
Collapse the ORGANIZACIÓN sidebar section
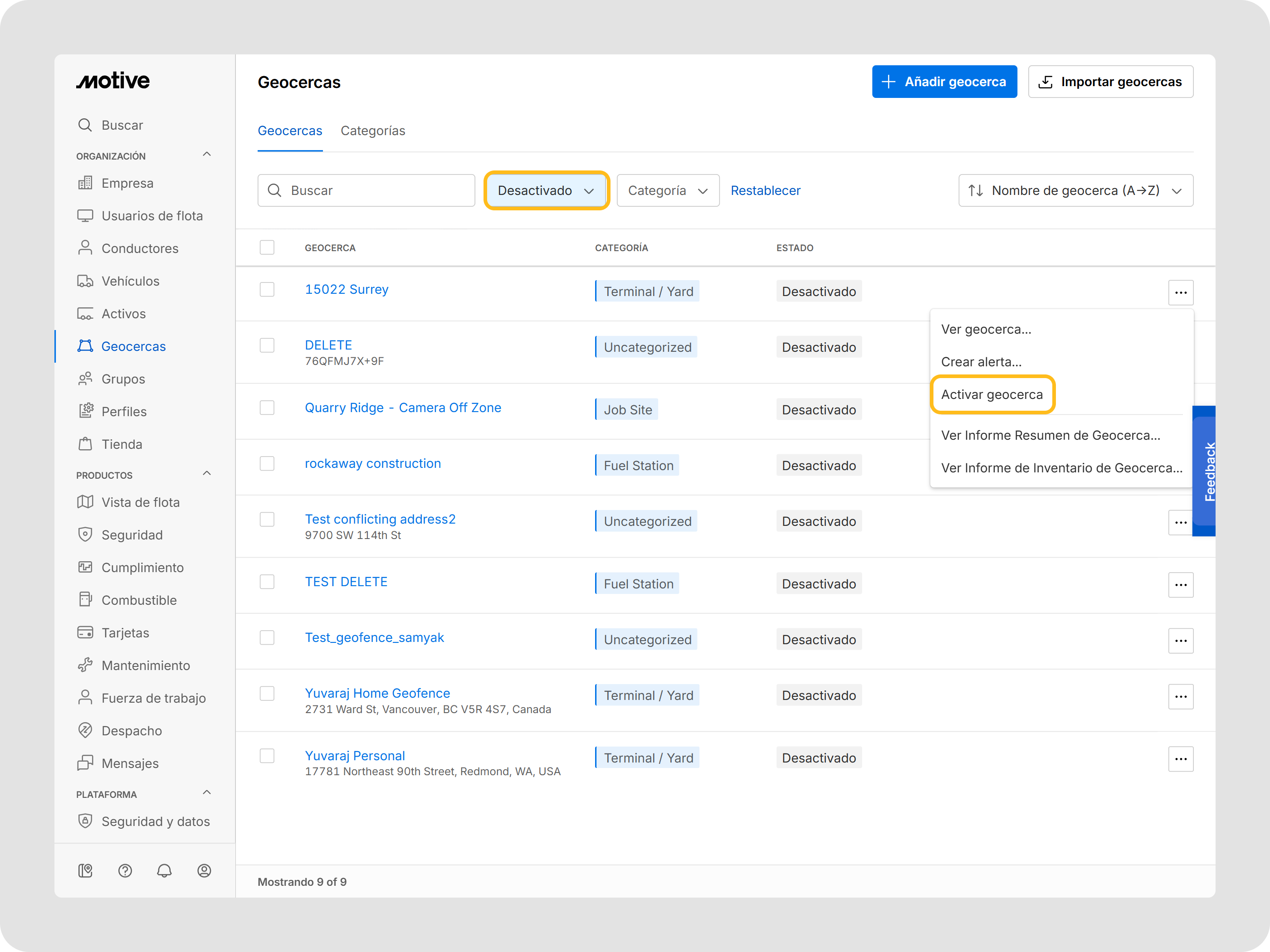[x=207, y=155]
